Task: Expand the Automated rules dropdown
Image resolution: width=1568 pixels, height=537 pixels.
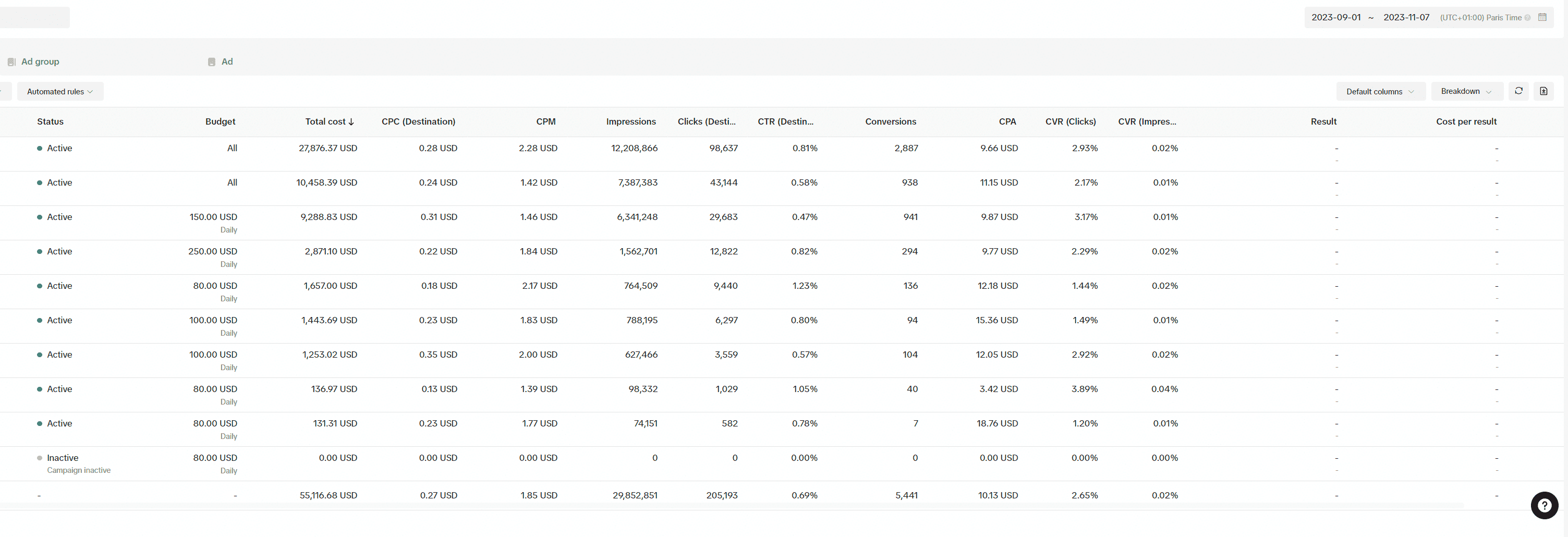Action: [x=60, y=91]
